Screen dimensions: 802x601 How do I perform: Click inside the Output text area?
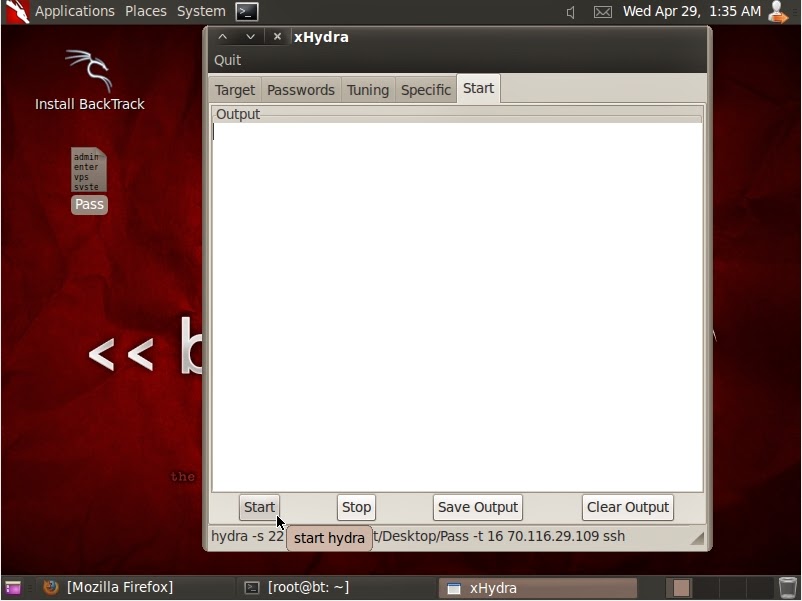(457, 307)
